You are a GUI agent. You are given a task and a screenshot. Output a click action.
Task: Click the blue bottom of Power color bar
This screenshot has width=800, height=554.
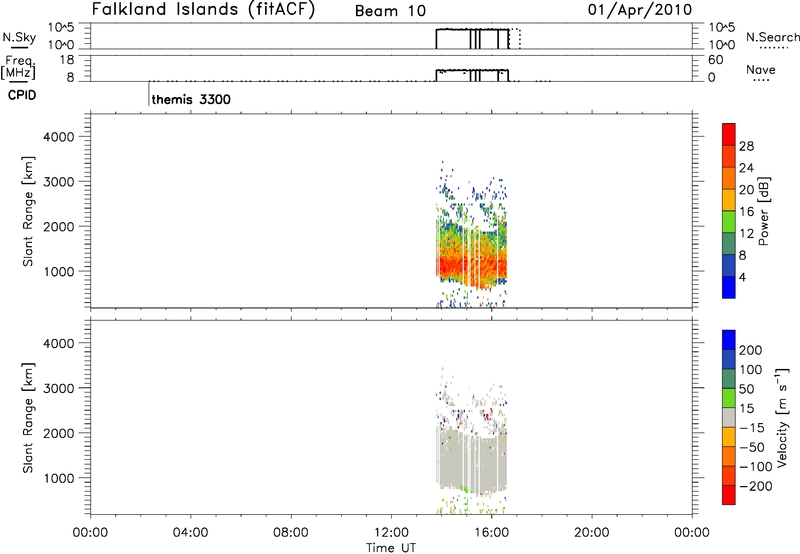pos(729,287)
